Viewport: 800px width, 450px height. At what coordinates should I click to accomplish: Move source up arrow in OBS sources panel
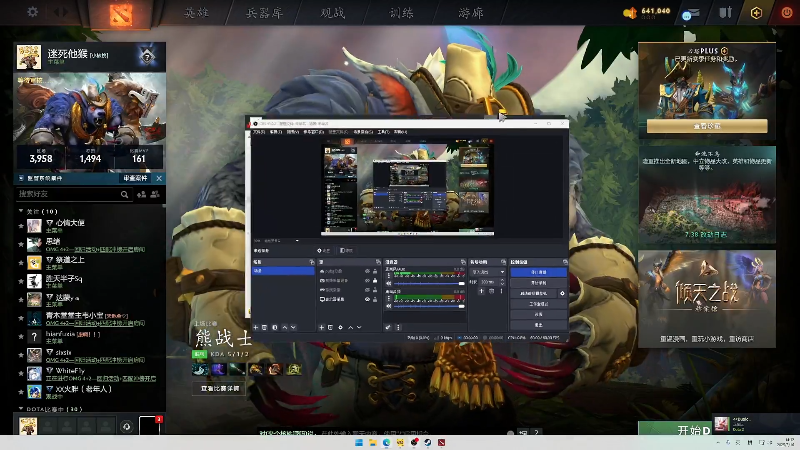[x=351, y=327]
